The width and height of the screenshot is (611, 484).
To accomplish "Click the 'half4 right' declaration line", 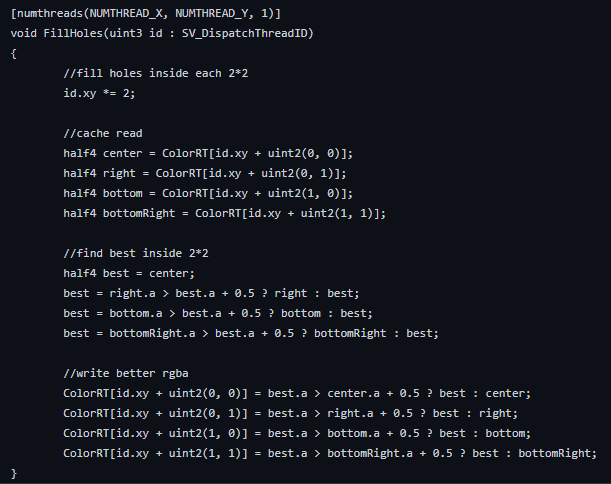I will [x=205, y=173].
